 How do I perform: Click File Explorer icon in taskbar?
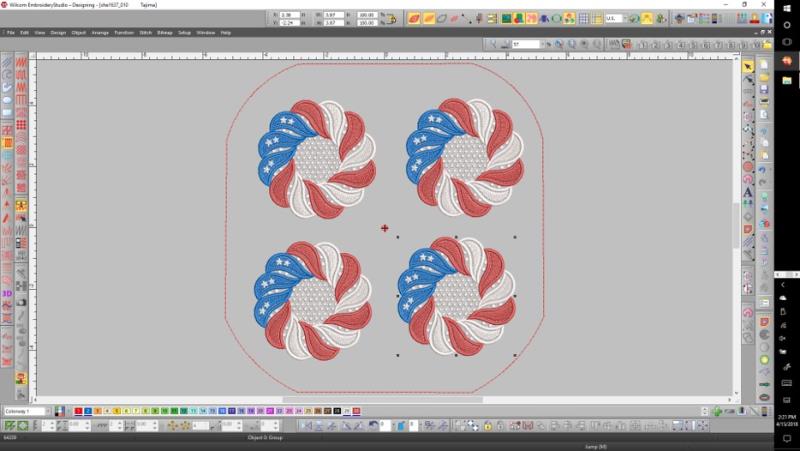787,80
